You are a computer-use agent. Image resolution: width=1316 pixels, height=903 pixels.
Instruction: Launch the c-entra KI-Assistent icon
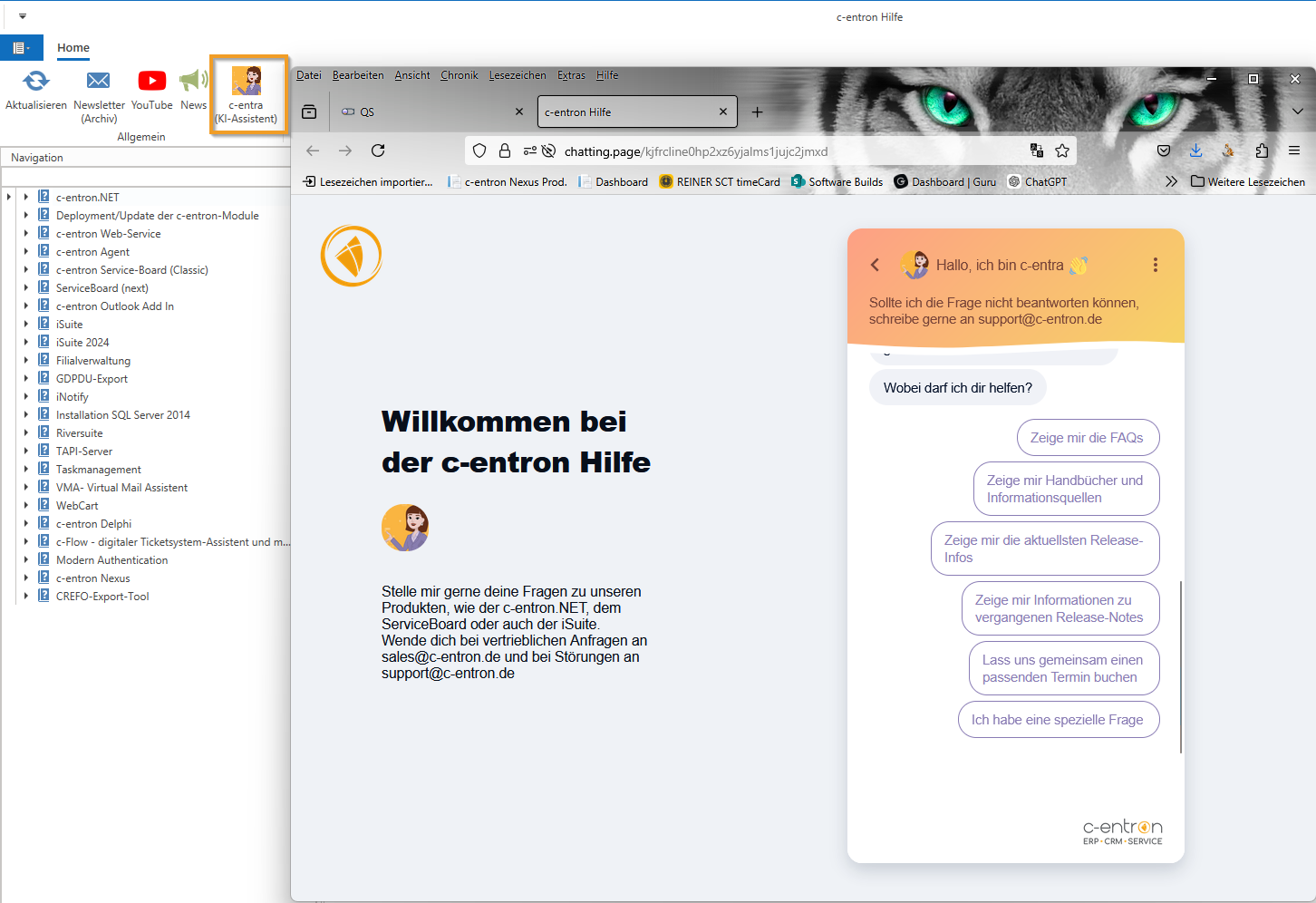tap(247, 83)
